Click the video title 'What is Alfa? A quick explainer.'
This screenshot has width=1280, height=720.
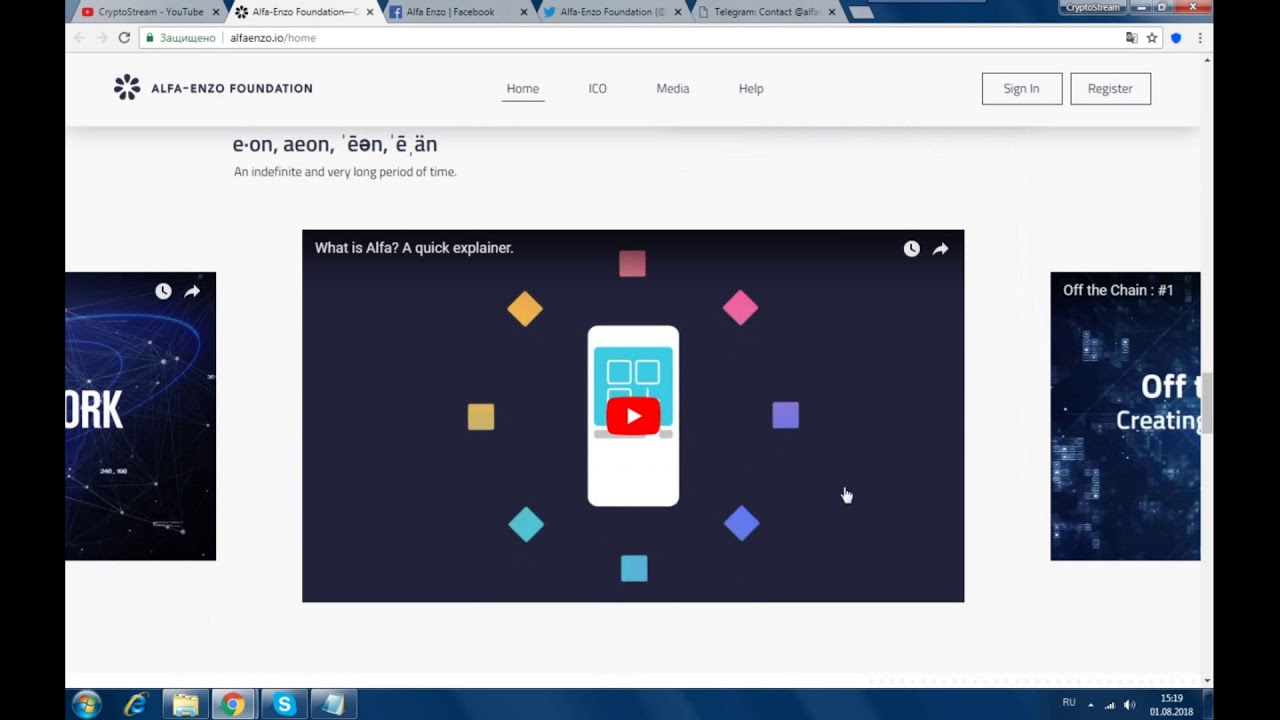coord(414,248)
